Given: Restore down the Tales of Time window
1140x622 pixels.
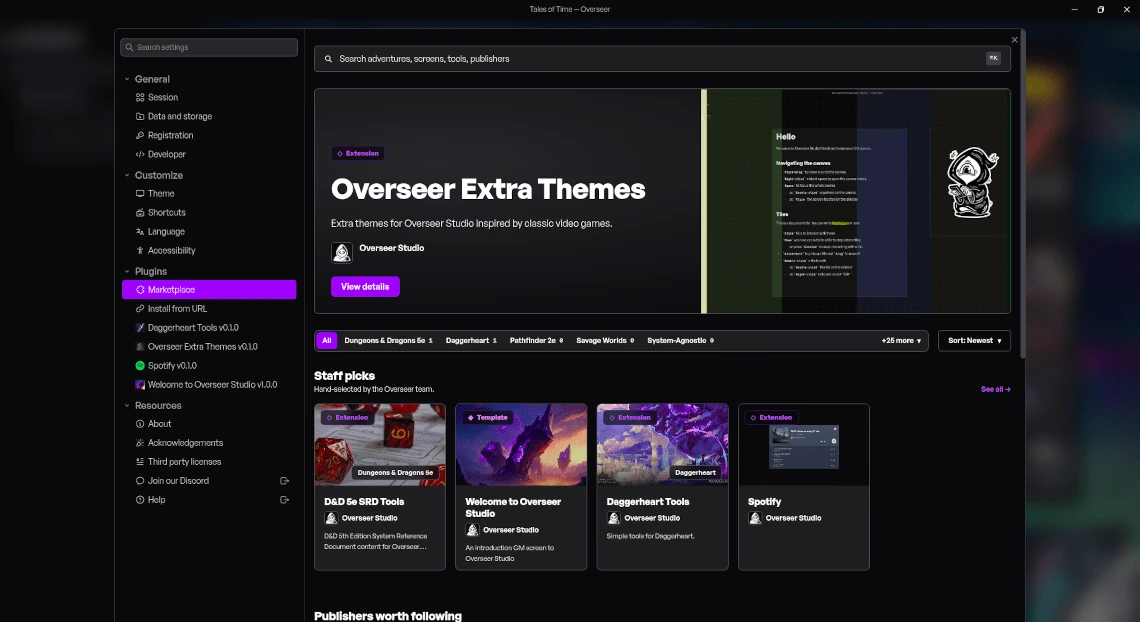Looking at the screenshot, I should point(1100,9).
